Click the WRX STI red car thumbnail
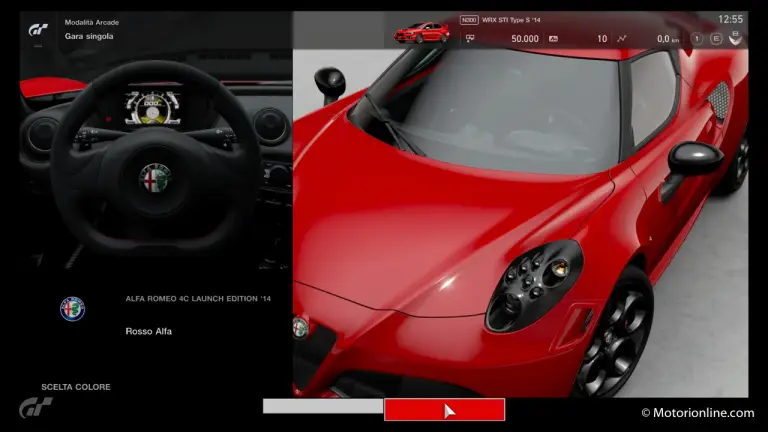Image resolution: width=768 pixels, height=432 pixels. click(x=421, y=33)
